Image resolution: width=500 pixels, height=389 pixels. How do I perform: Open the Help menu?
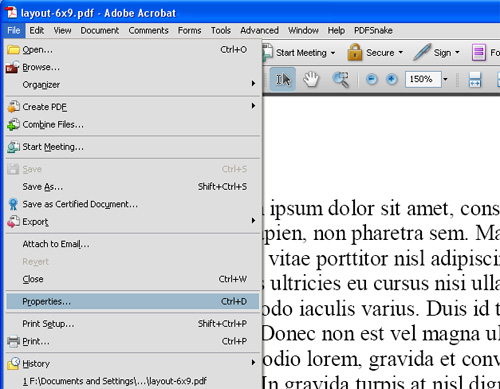336,30
